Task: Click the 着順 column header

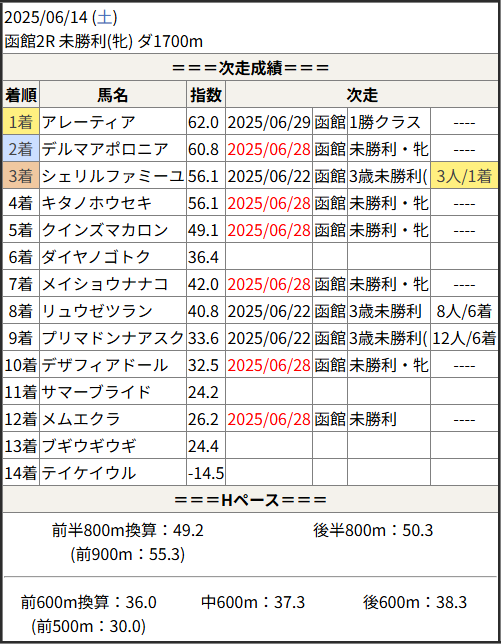Action: (21, 95)
